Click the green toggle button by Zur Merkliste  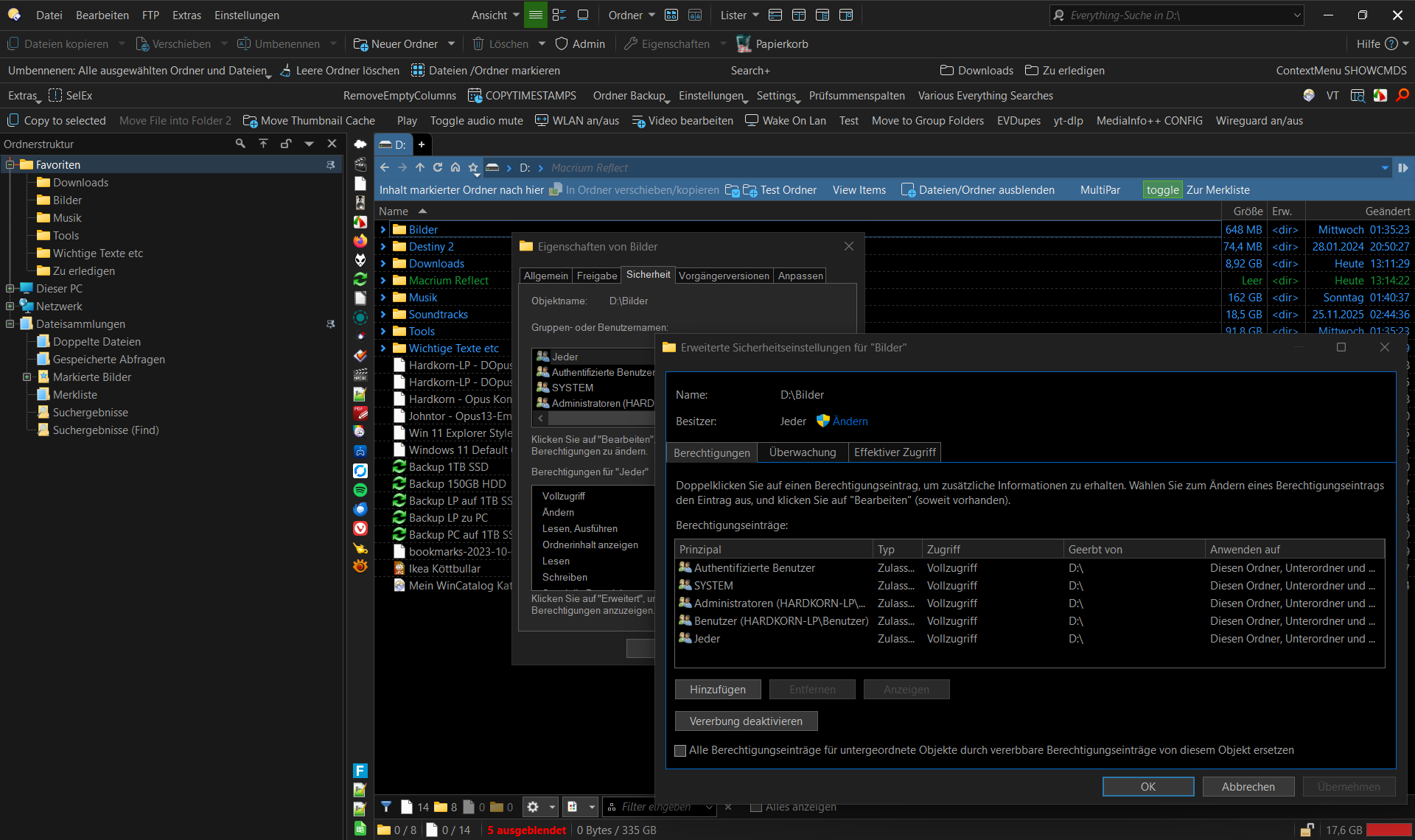coord(1162,190)
